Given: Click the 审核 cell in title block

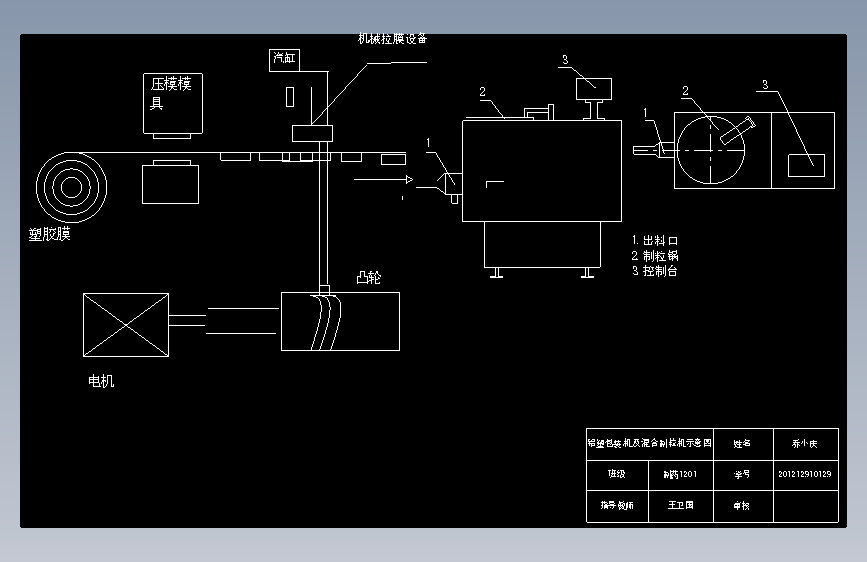Looking at the screenshot, I should (743, 506).
